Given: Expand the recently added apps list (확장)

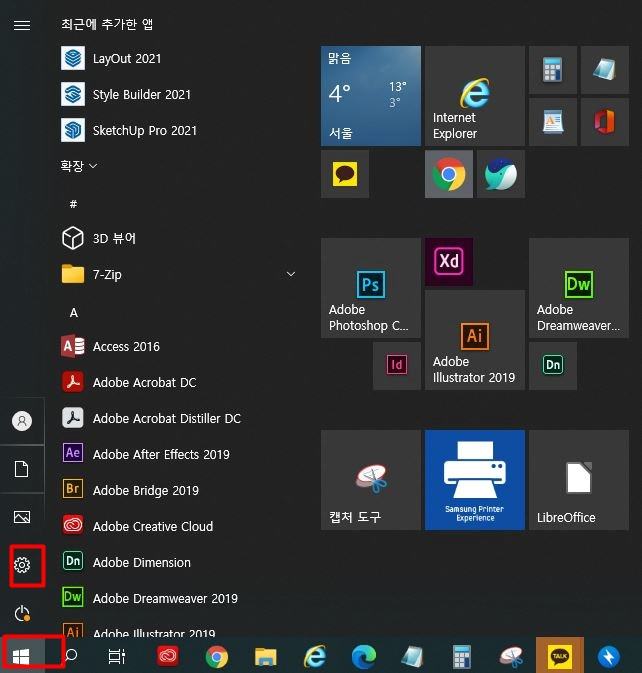Looking at the screenshot, I should [79, 166].
